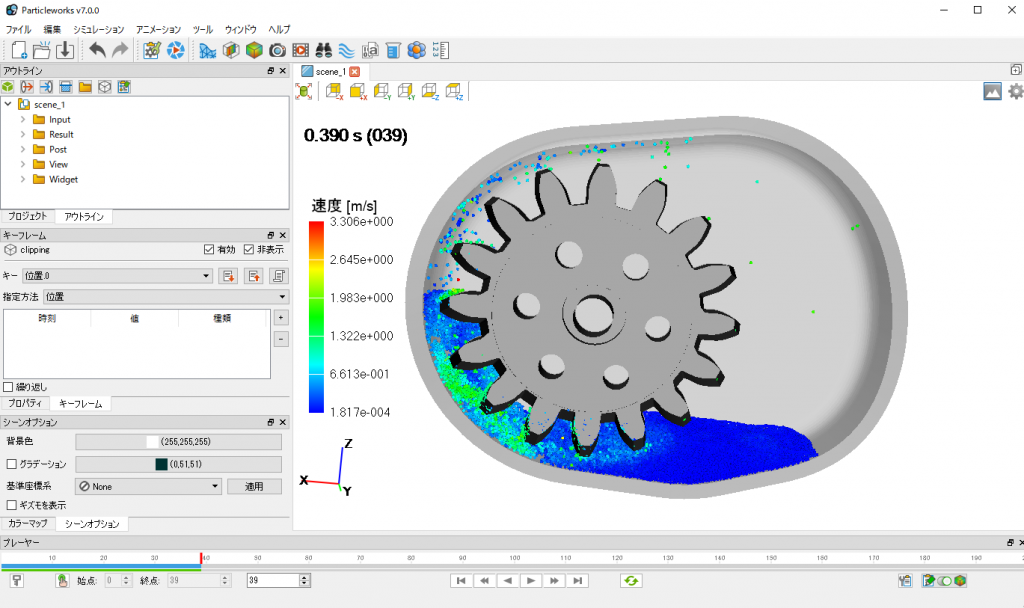Click the fit-to-view green cylinder icon
This screenshot has width=1024, height=608.
coord(304,91)
